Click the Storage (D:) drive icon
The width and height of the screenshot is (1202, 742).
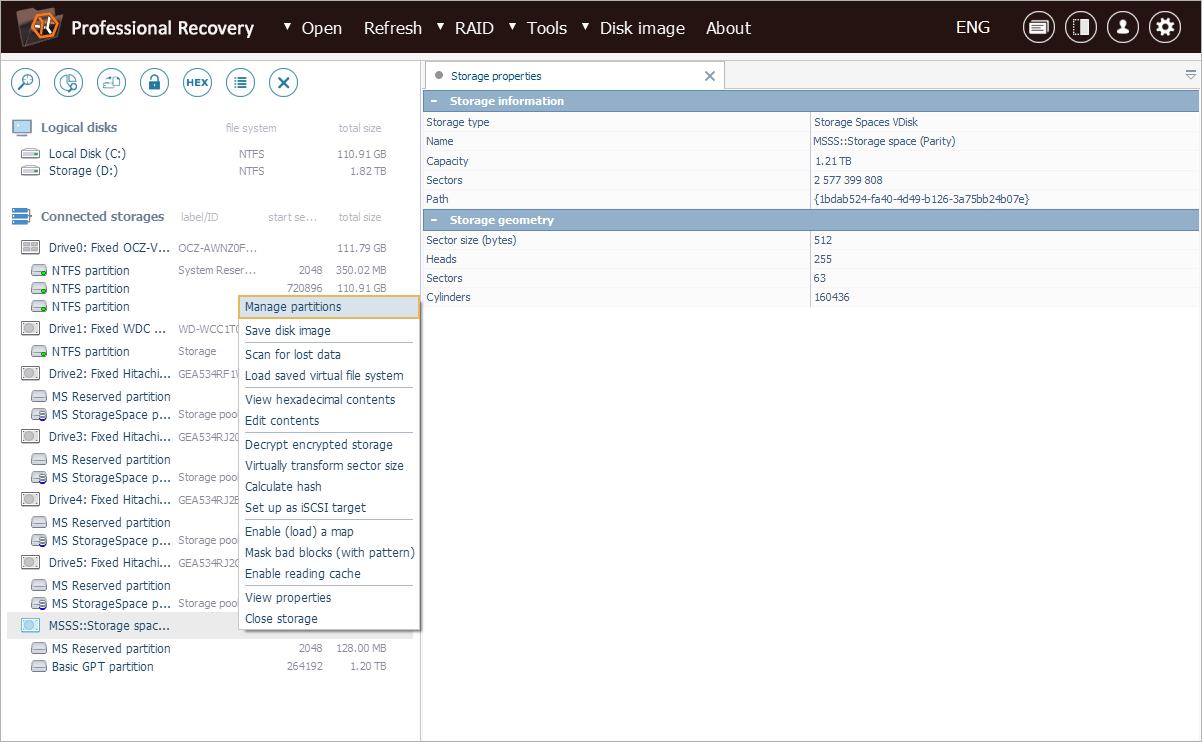pos(30,171)
